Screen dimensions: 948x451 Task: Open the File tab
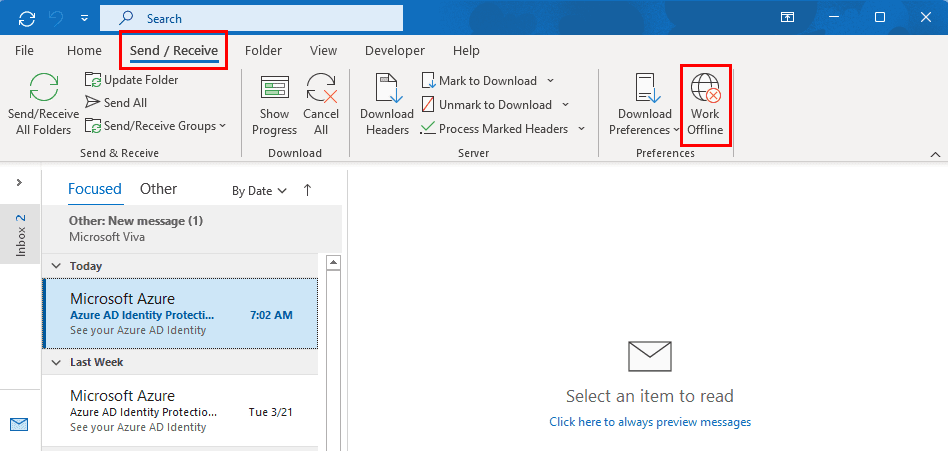[x=24, y=51]
